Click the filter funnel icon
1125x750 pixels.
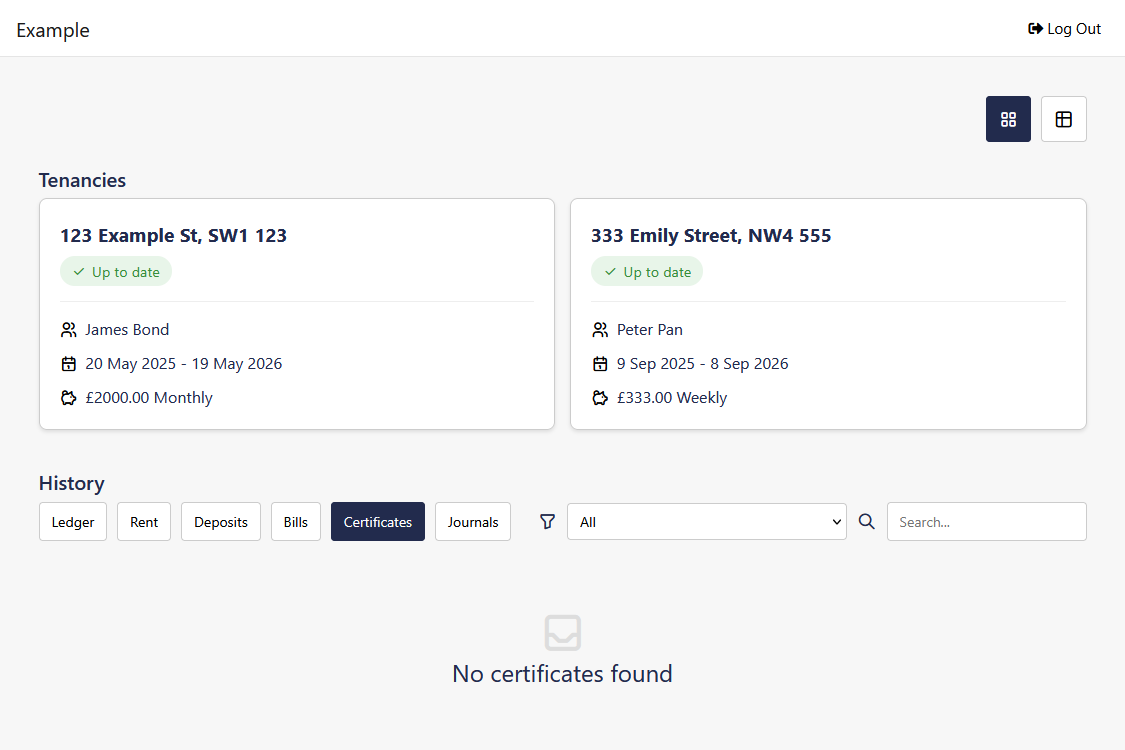(546, 521)
